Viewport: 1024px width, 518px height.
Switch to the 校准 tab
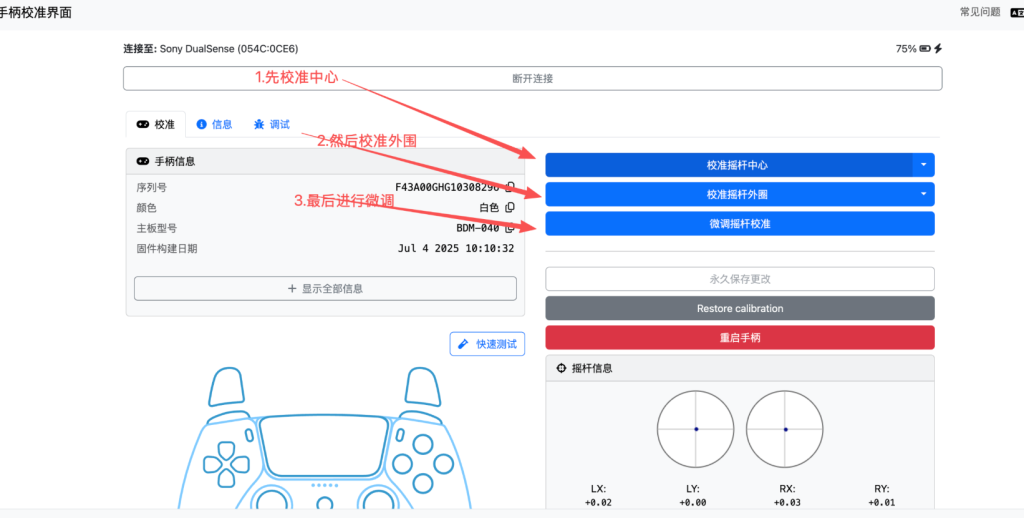[155, 124]
